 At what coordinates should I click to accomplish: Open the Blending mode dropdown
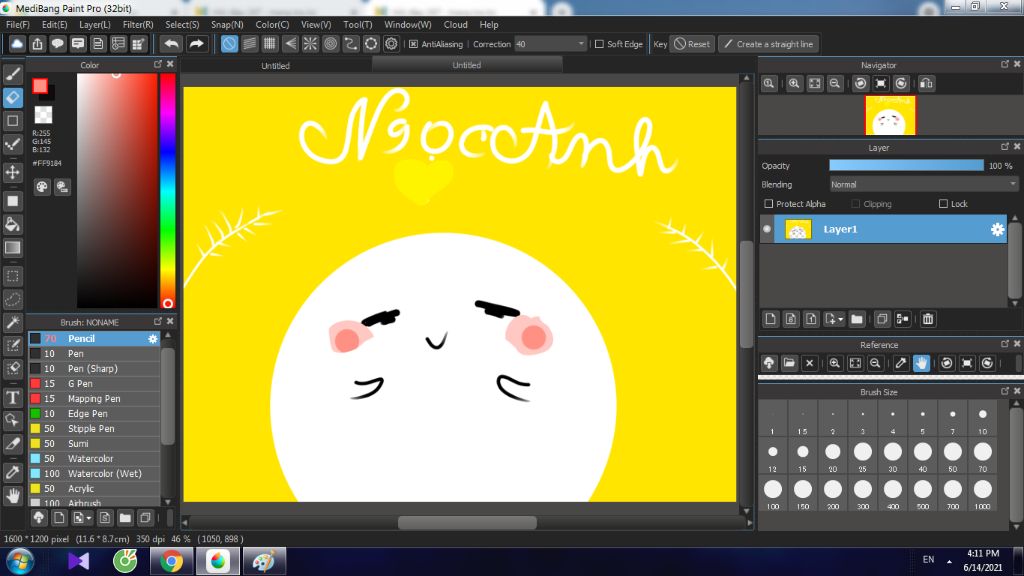923,185
